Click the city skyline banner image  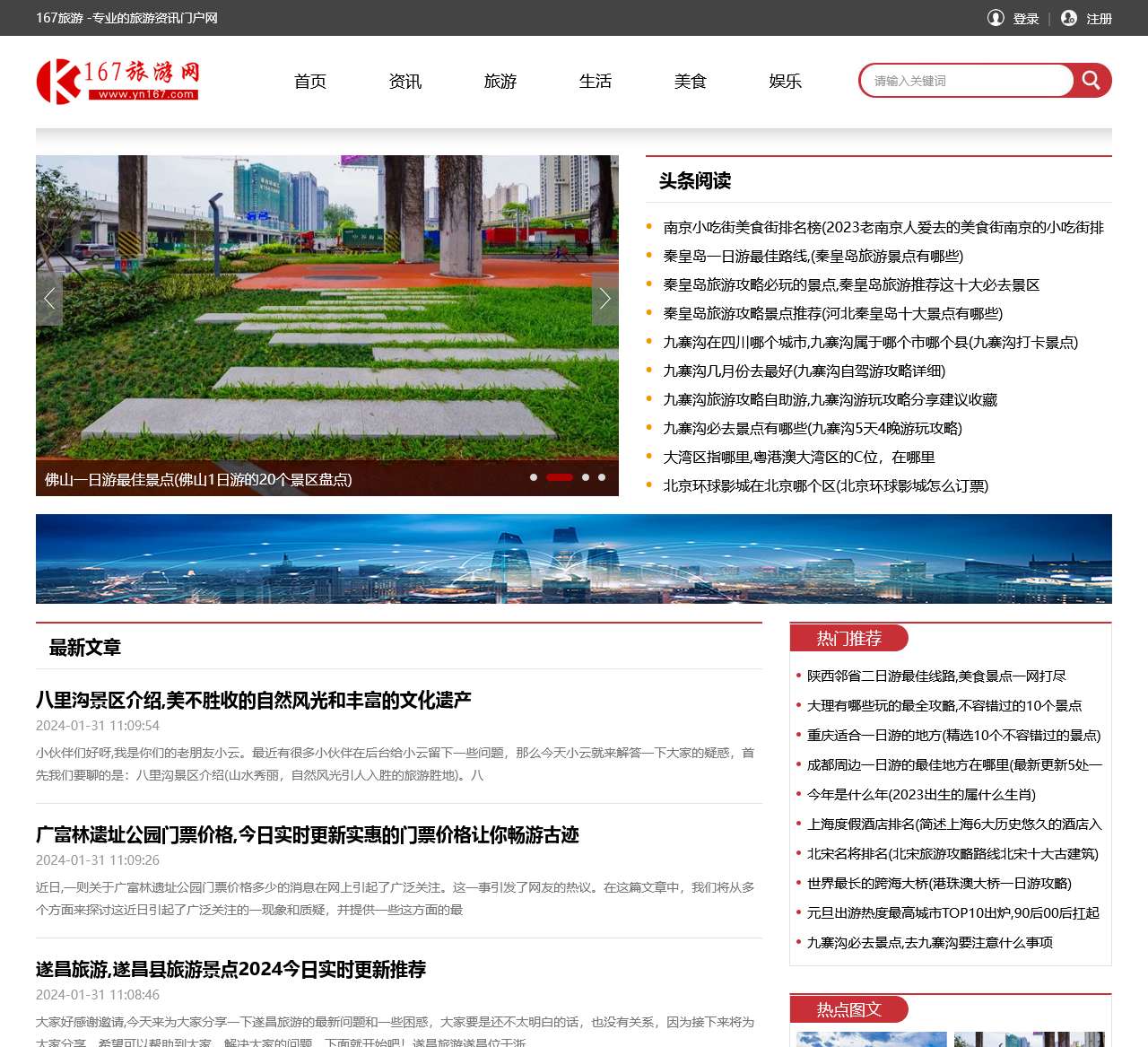click(x=574, y=558)
